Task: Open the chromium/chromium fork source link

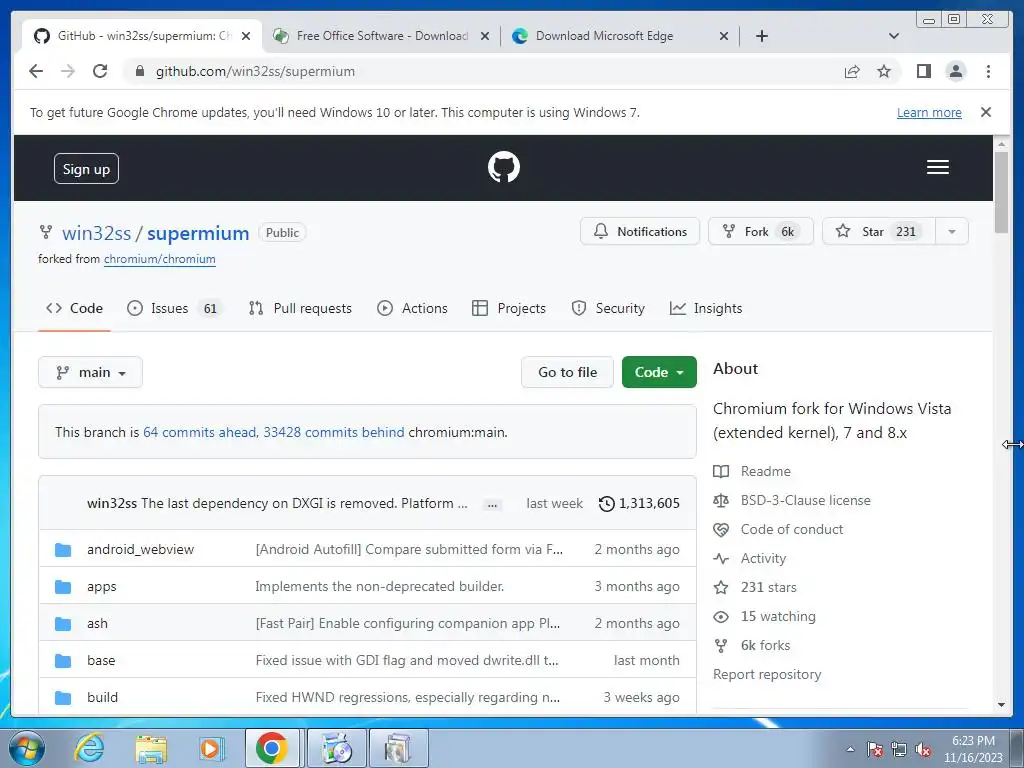Action: tap(159, 259)
